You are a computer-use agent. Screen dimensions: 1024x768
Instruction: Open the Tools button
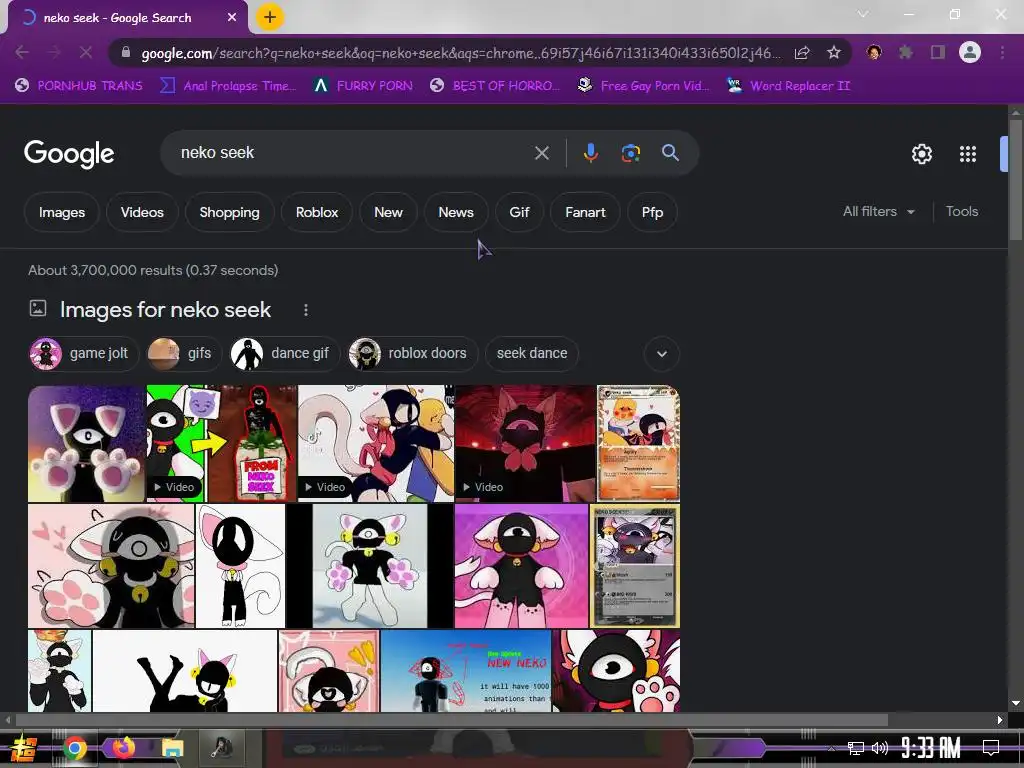[961, 212]
